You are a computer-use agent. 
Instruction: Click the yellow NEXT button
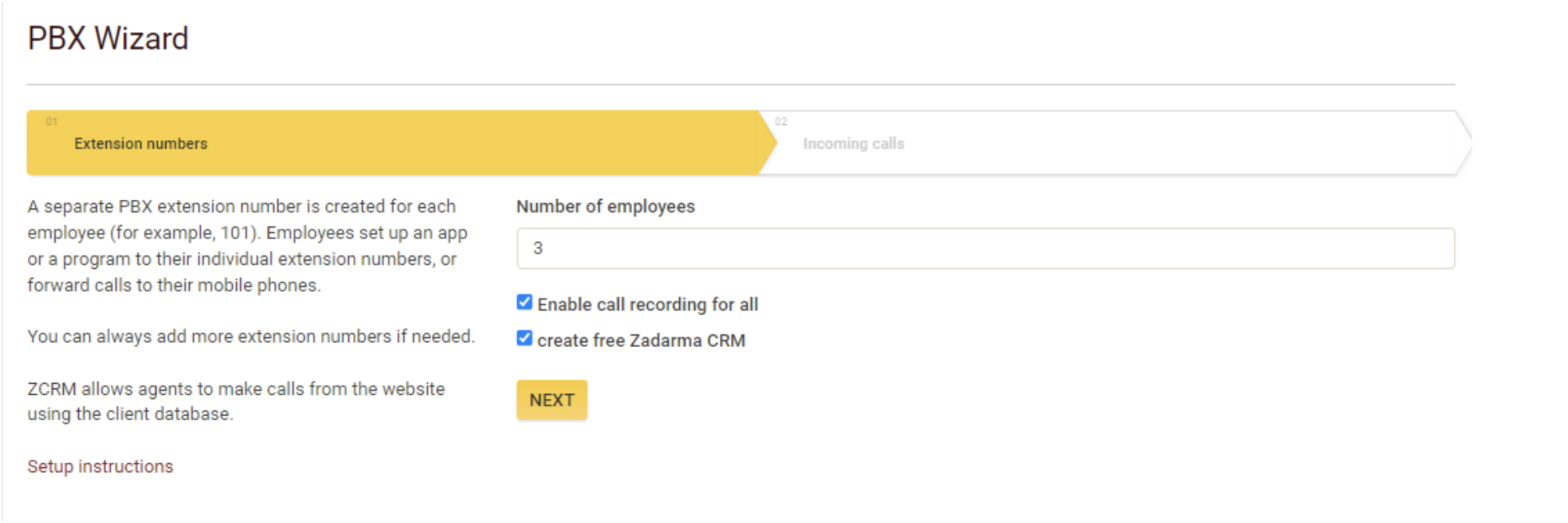pos(551,400)
